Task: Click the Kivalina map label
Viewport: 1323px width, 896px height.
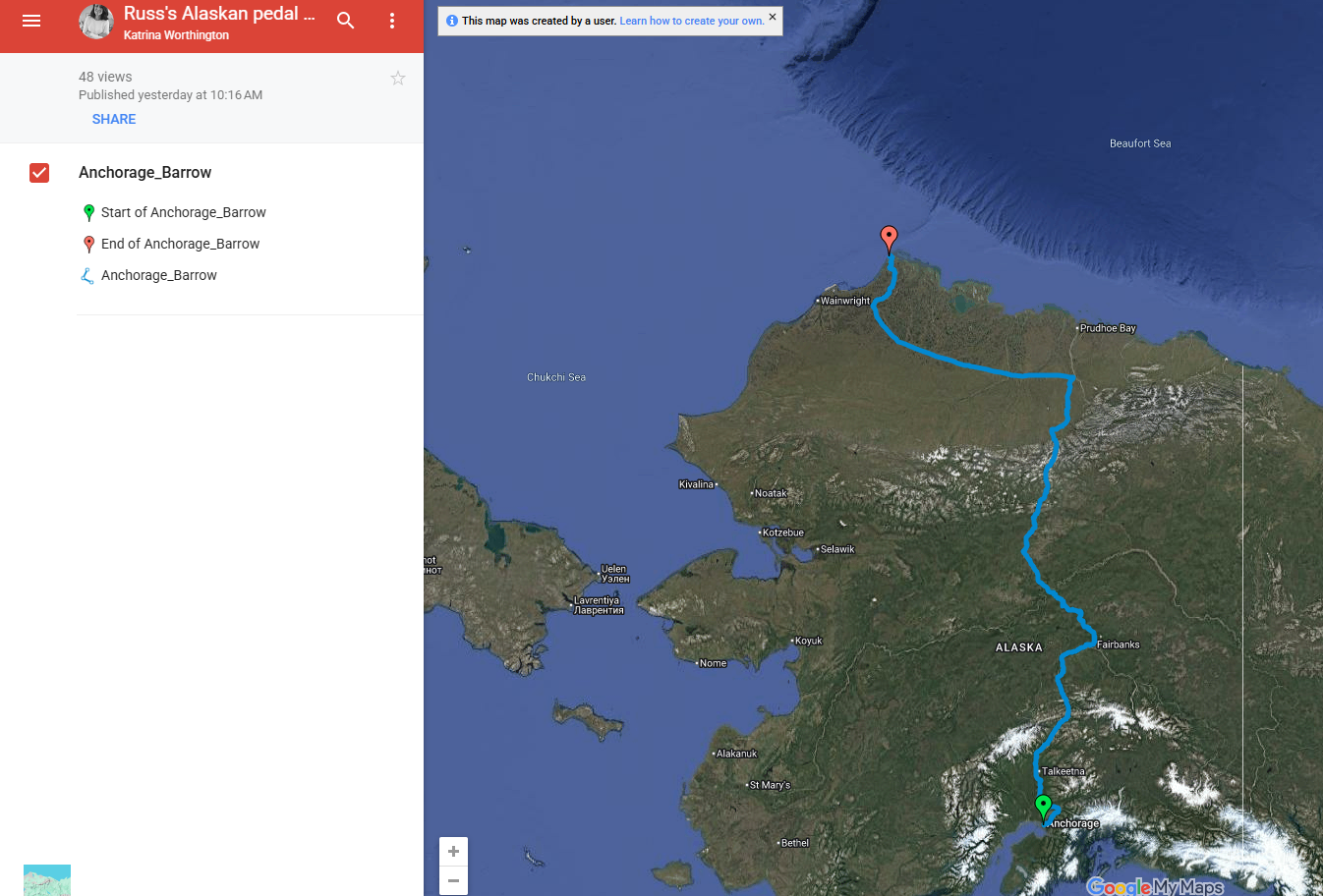Action: pos(697,484)
